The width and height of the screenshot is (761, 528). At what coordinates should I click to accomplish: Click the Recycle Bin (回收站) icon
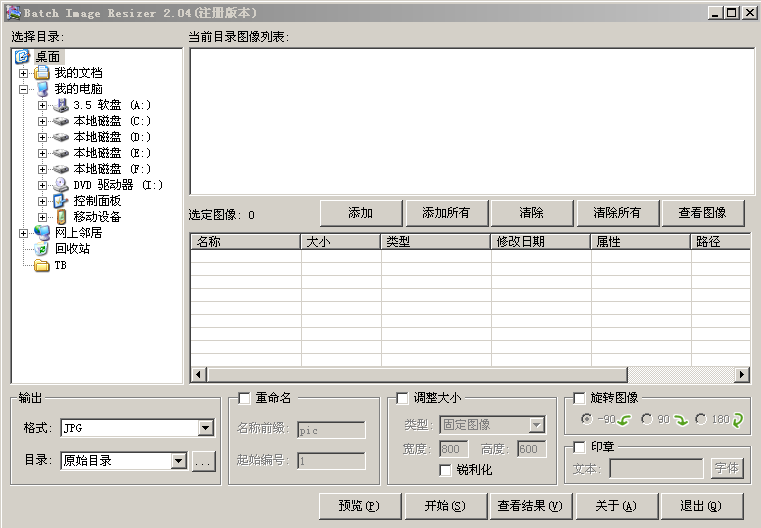(x=42, y=249)
